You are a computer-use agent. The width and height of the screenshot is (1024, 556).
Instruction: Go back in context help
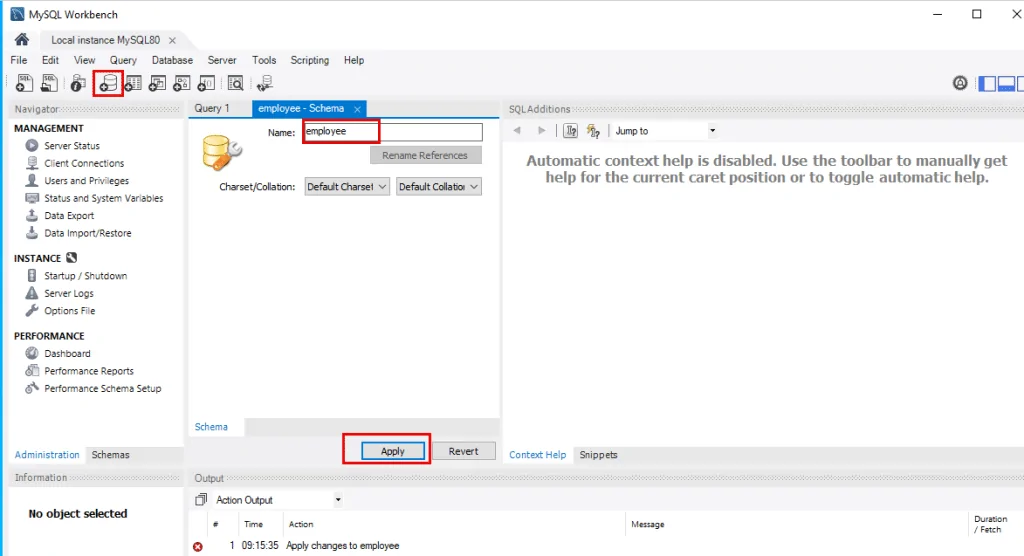[517, 131]
